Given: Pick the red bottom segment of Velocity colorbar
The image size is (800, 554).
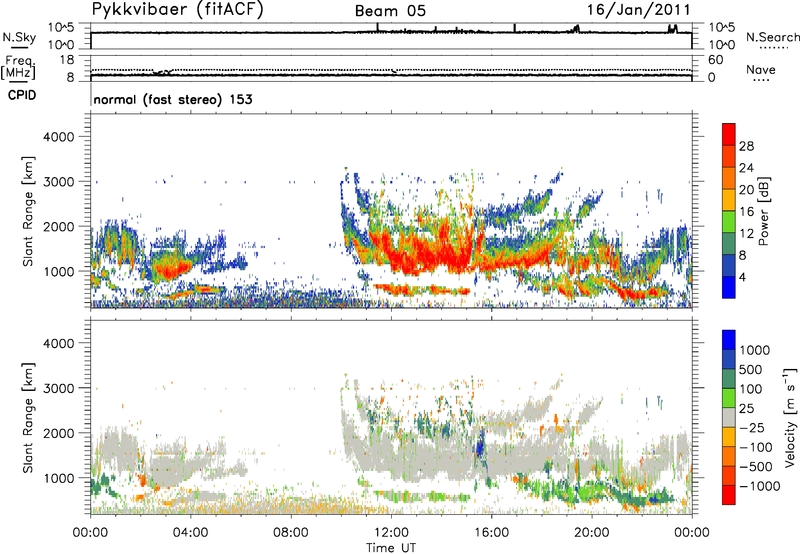Looking at the screenshot, I should pos(729,495).
